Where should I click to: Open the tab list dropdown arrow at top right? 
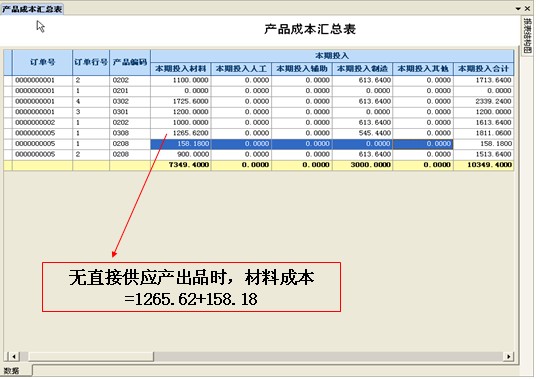point(518,9)
